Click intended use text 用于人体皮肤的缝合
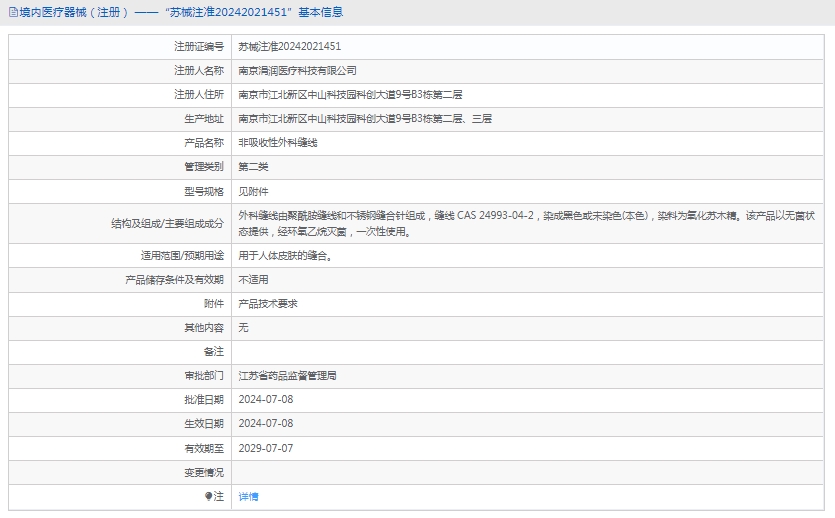The width and height of the screenshot is (835, 518). 285,256
